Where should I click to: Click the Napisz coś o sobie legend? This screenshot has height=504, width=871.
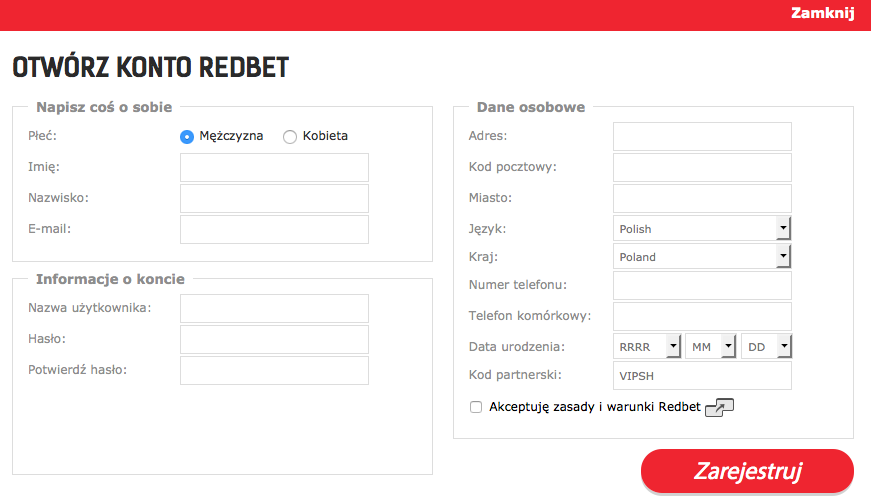click(x=104, y=107)
